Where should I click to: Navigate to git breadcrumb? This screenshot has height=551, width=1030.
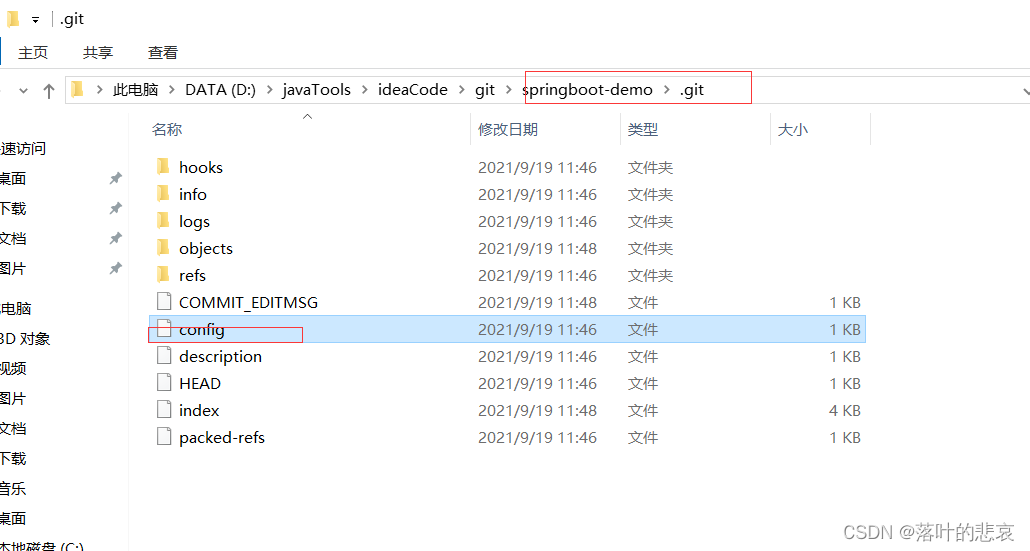(485, 89)
